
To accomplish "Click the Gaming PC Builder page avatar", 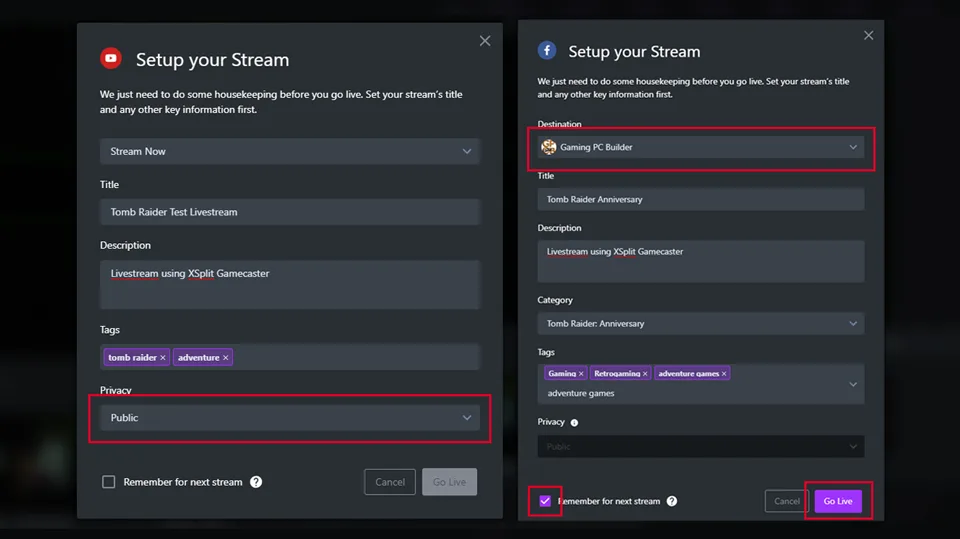I will pos(549,147).
